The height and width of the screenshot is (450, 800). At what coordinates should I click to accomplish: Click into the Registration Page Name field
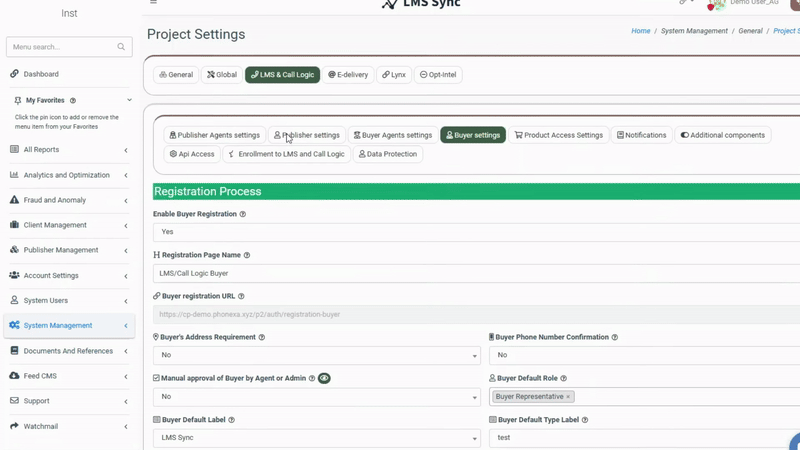click(476, 273)
